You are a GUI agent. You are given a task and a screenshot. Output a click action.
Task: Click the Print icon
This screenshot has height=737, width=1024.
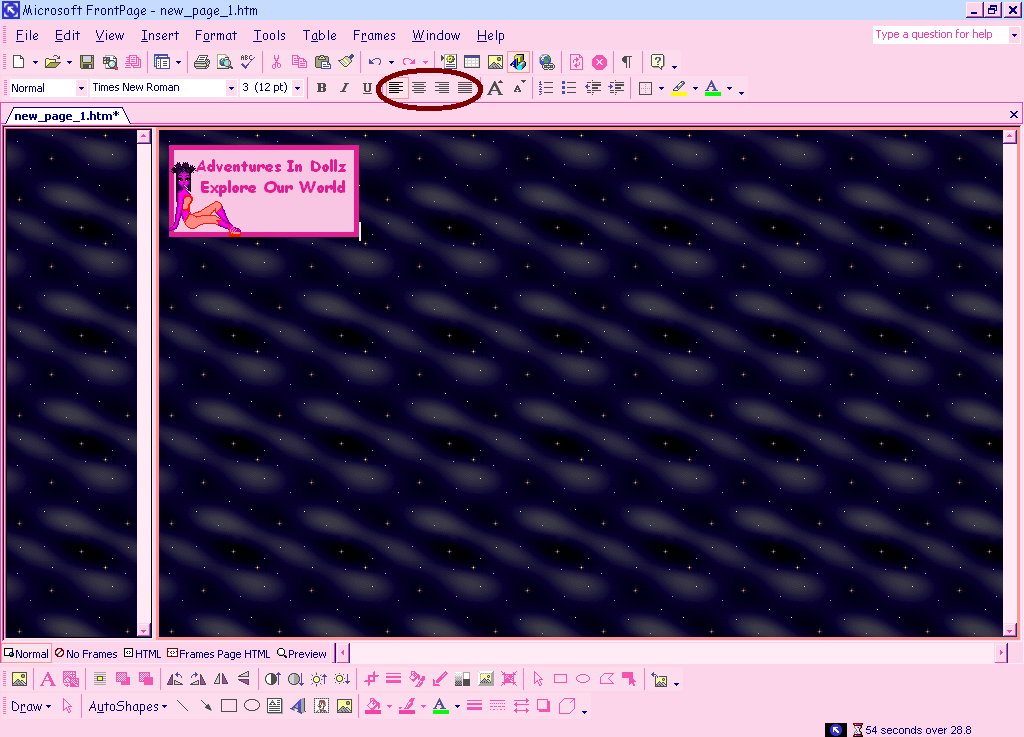[x=202, y=62]
